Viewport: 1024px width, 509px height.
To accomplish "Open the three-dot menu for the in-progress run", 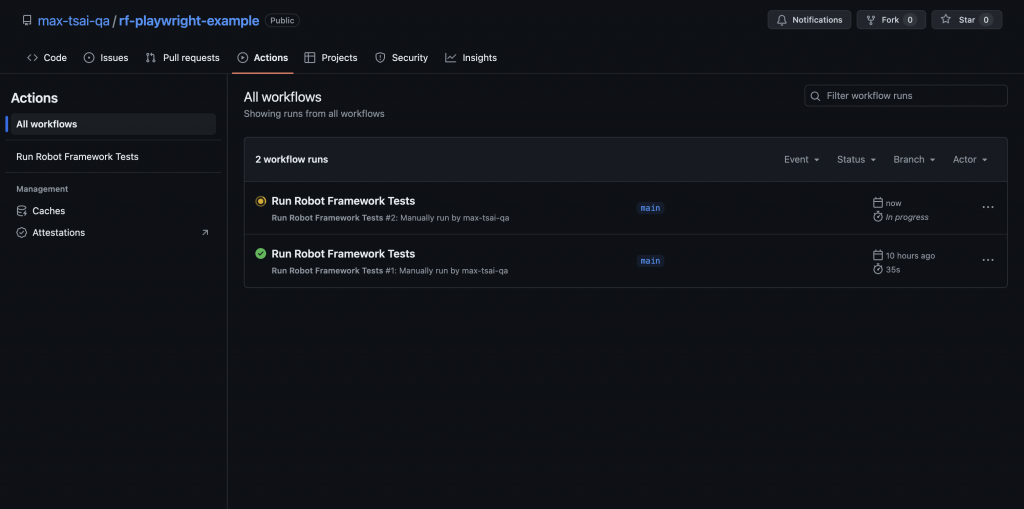I will 987,207.
